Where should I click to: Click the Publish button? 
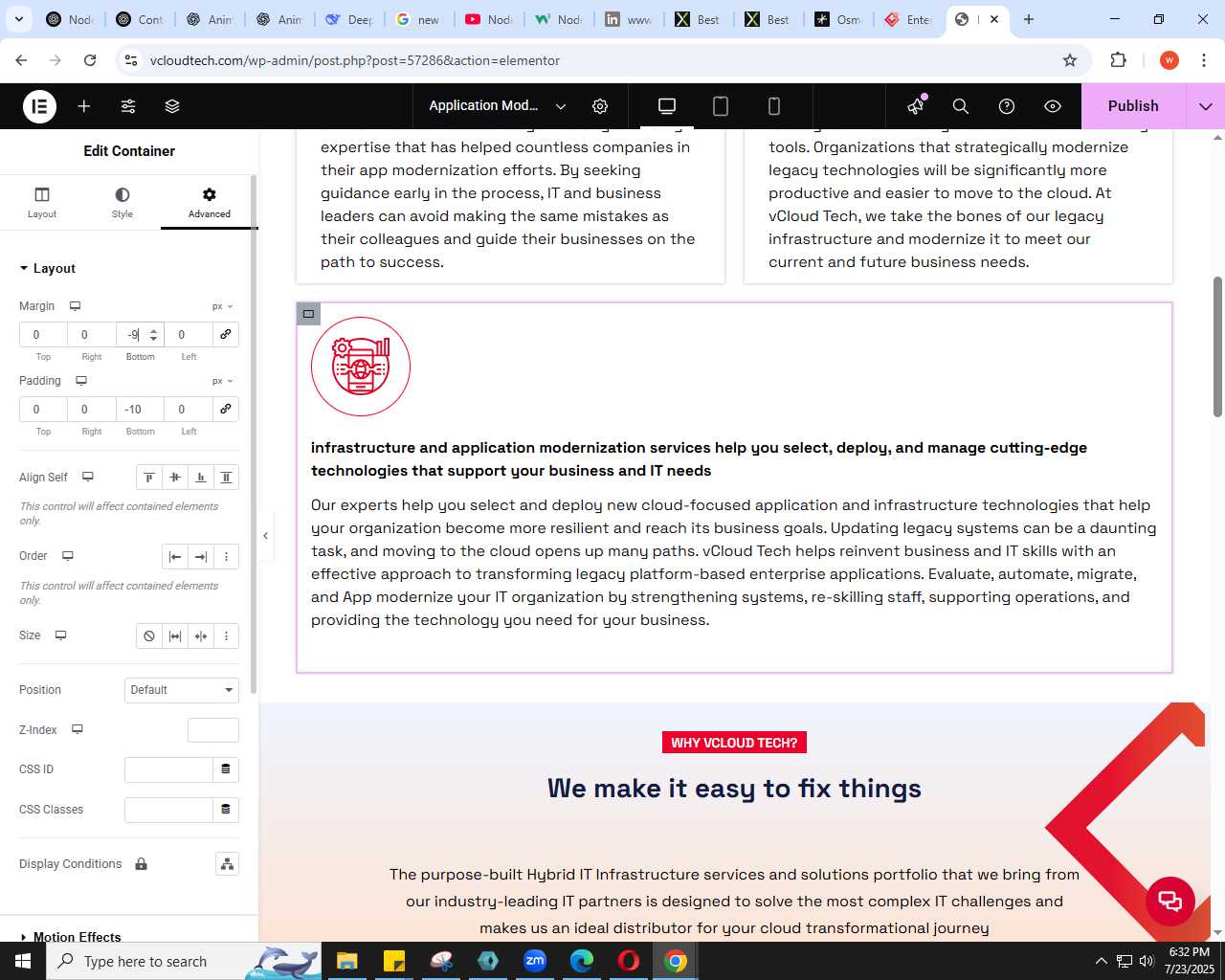[x=1133, y=106]
